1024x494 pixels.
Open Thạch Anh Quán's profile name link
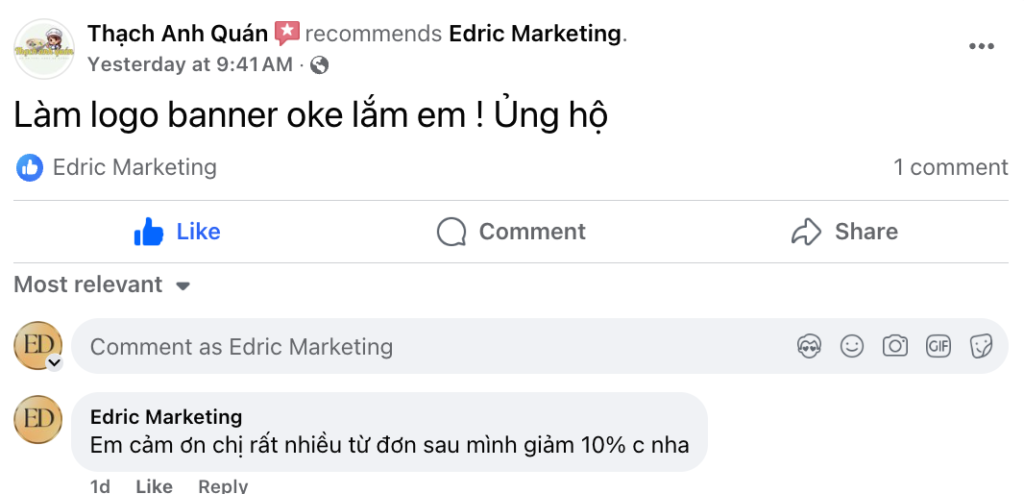[178, 33]
